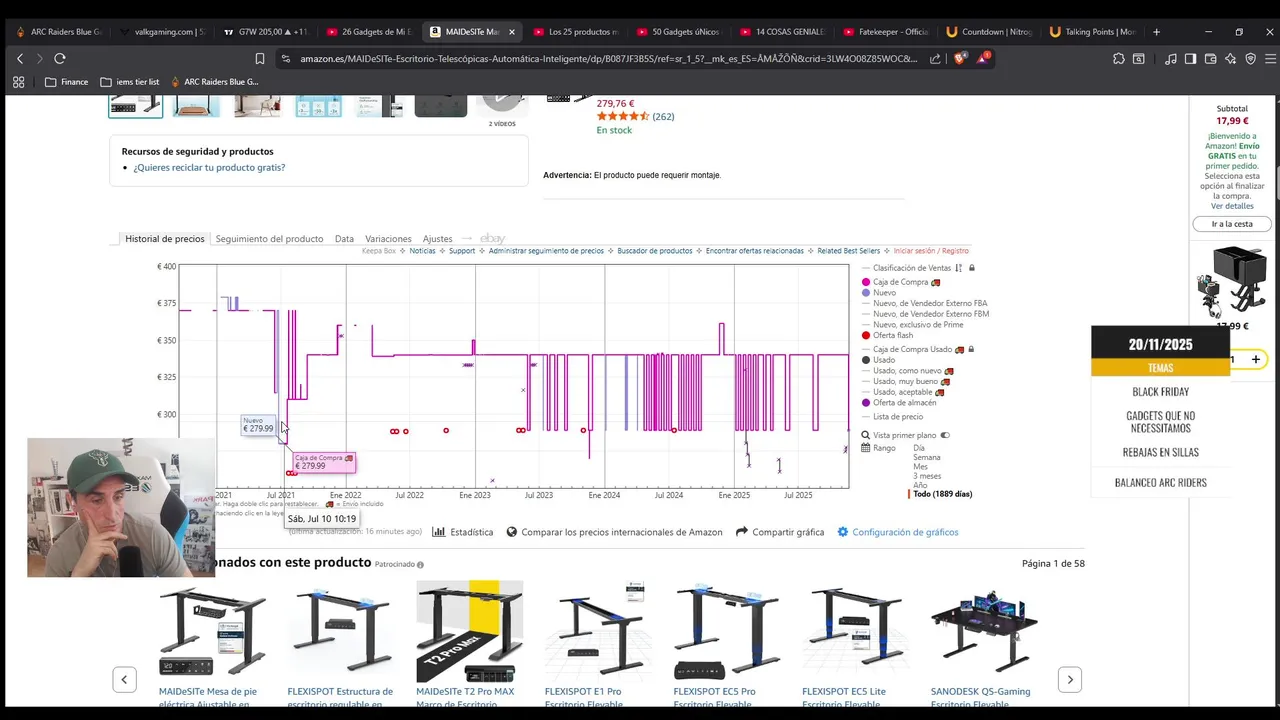Switch to the Variaciones tab
The width and height of the screenshot is (1280, 720).
pyautogui.click(x=388, y=239)
